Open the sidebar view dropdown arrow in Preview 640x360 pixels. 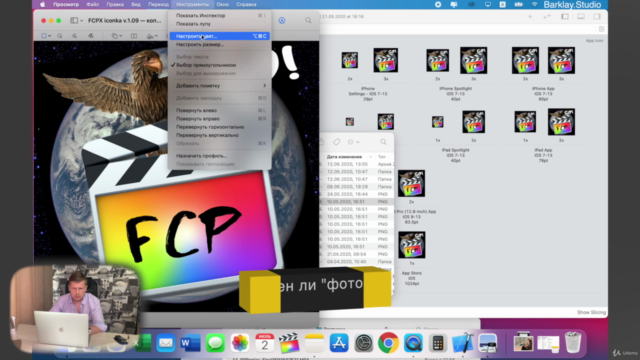click(82, 21)
